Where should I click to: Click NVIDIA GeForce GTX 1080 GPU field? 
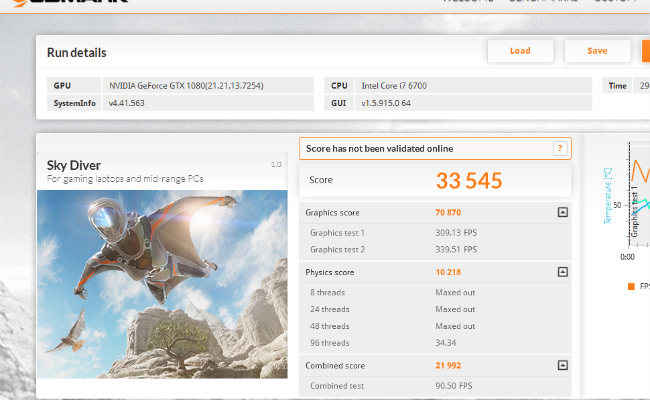click(x=207, y=85)
